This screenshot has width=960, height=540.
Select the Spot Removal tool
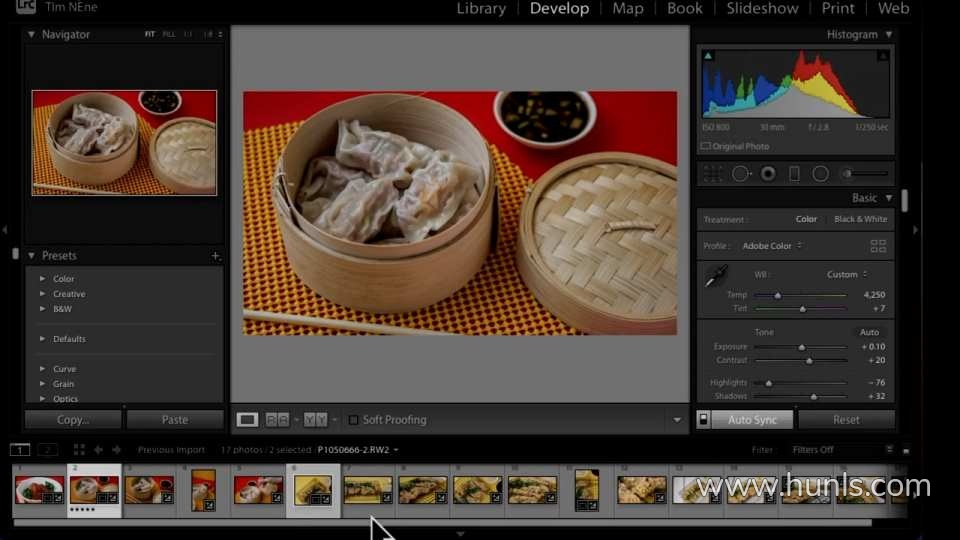click(x=741, y=174)
